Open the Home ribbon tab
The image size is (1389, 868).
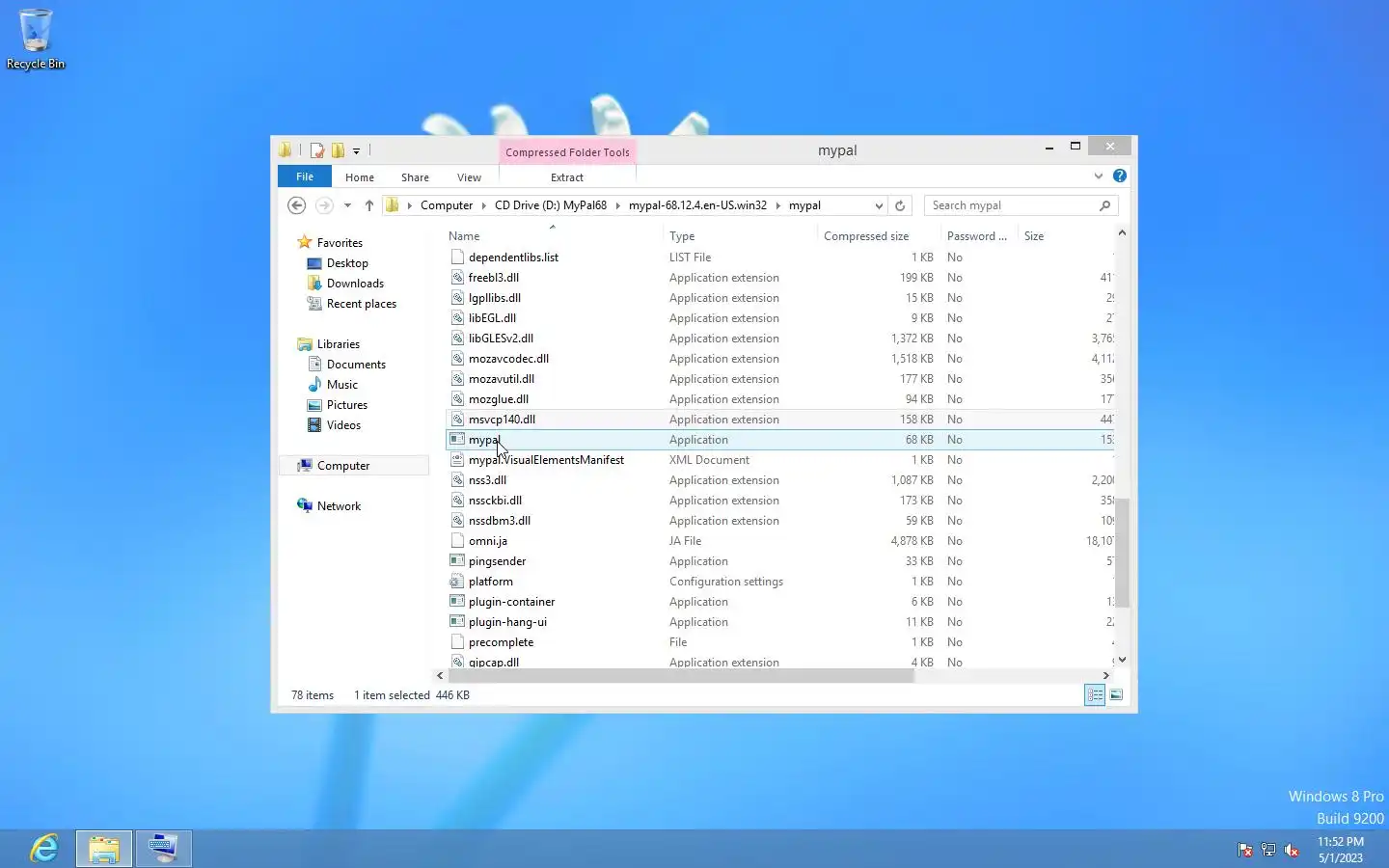[x=360, y=177]
